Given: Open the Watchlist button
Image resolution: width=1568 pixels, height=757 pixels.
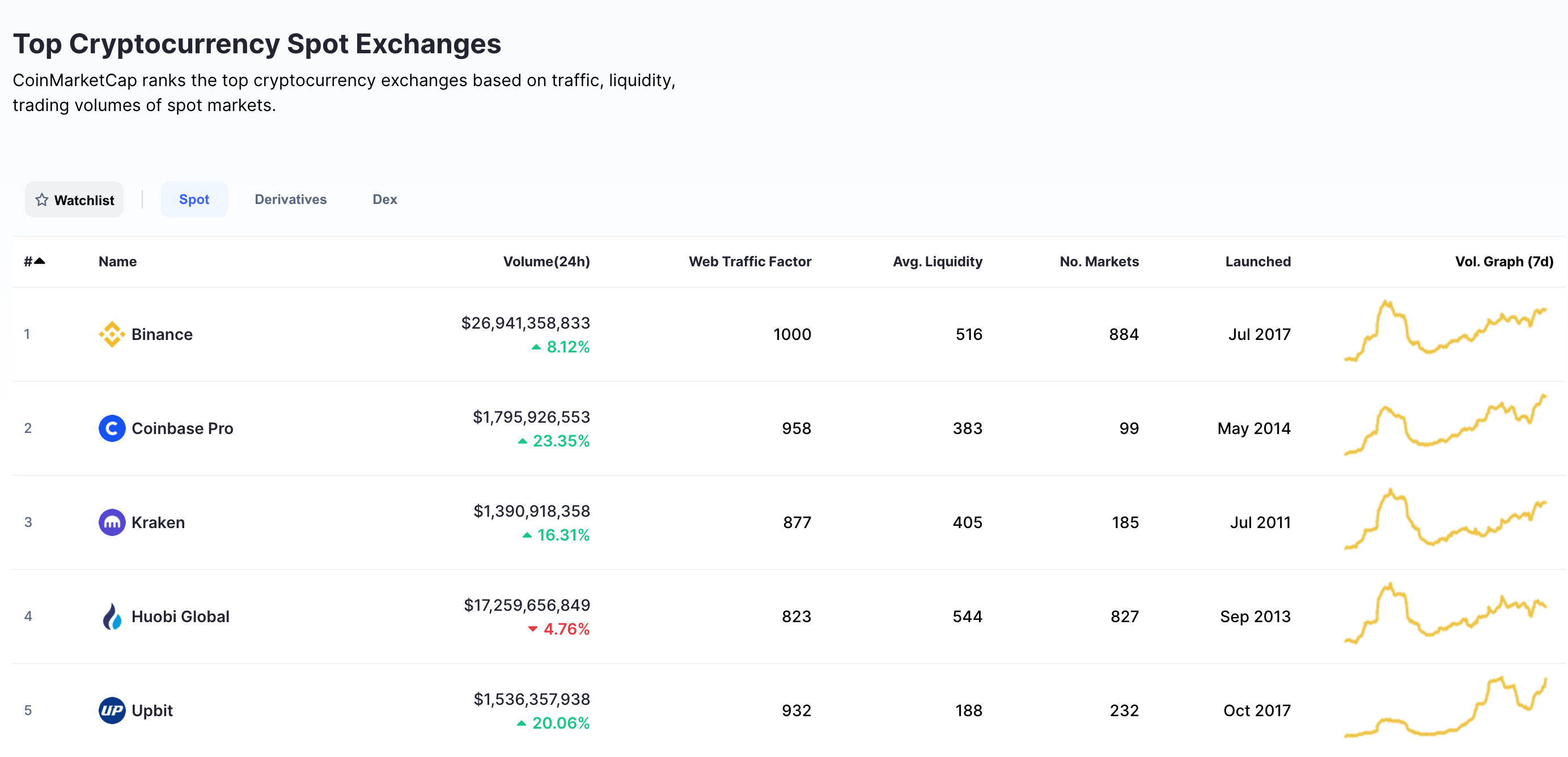Looking at the screenshot, I should tap(74, 199).
